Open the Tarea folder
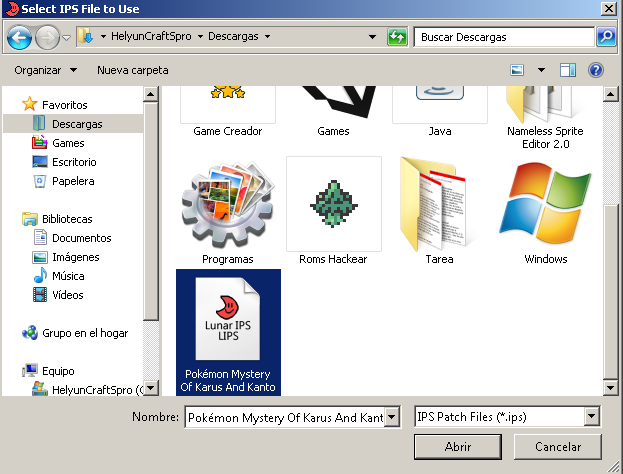 [x=441, y=203]
